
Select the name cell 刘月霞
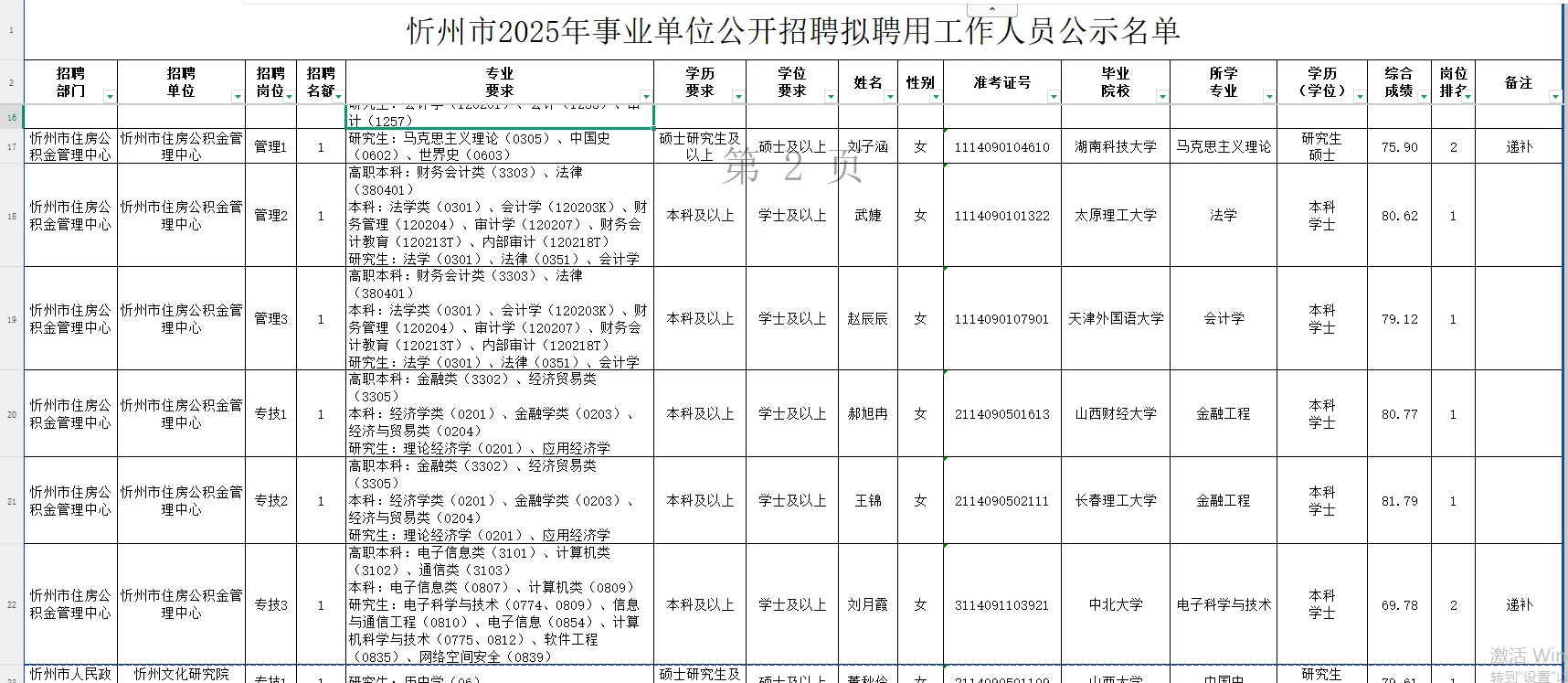pyautogui.click(x=867, y=604)
